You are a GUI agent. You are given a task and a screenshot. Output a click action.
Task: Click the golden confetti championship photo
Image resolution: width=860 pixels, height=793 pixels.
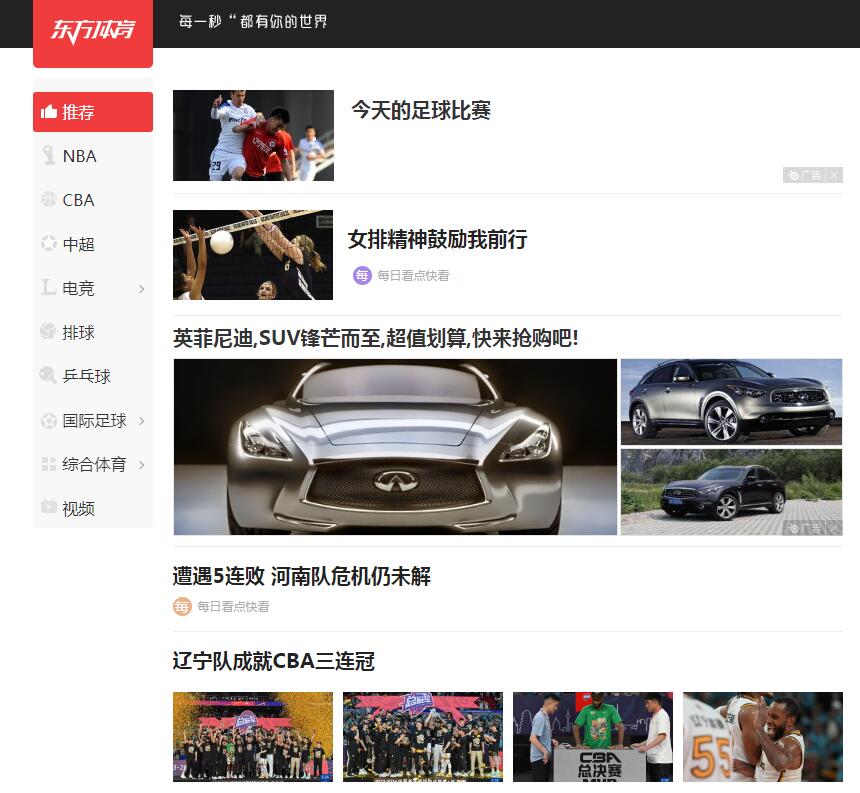click(253, 737)
